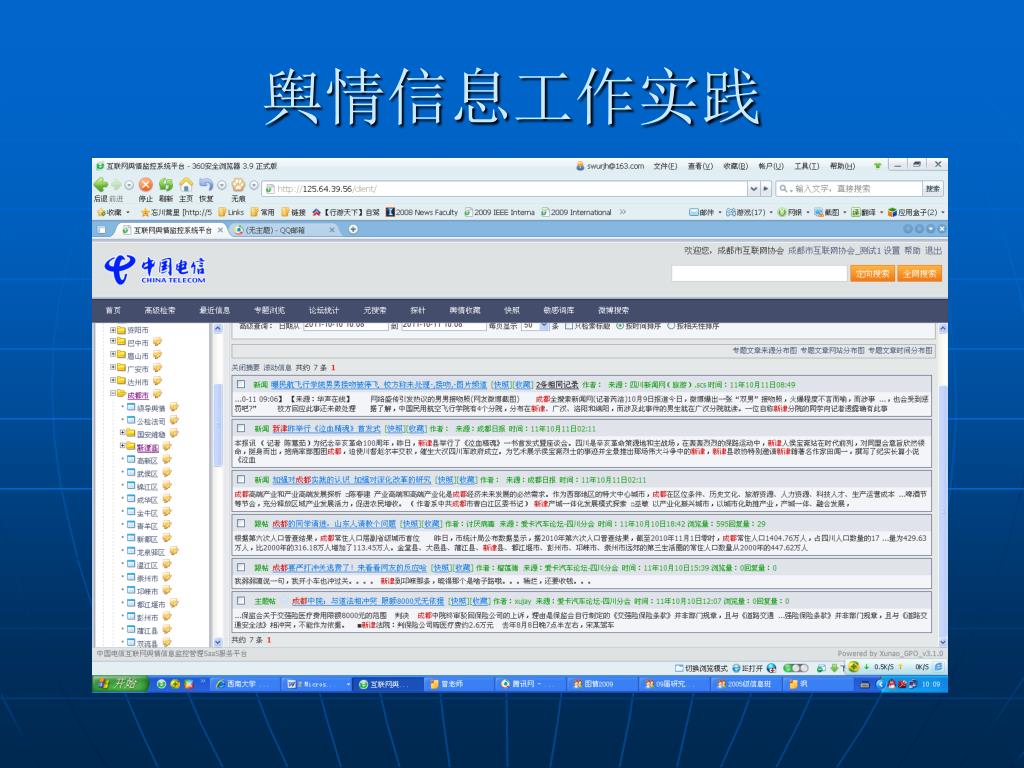Tick the checkbox of the 成都中院 thread result

241,600
